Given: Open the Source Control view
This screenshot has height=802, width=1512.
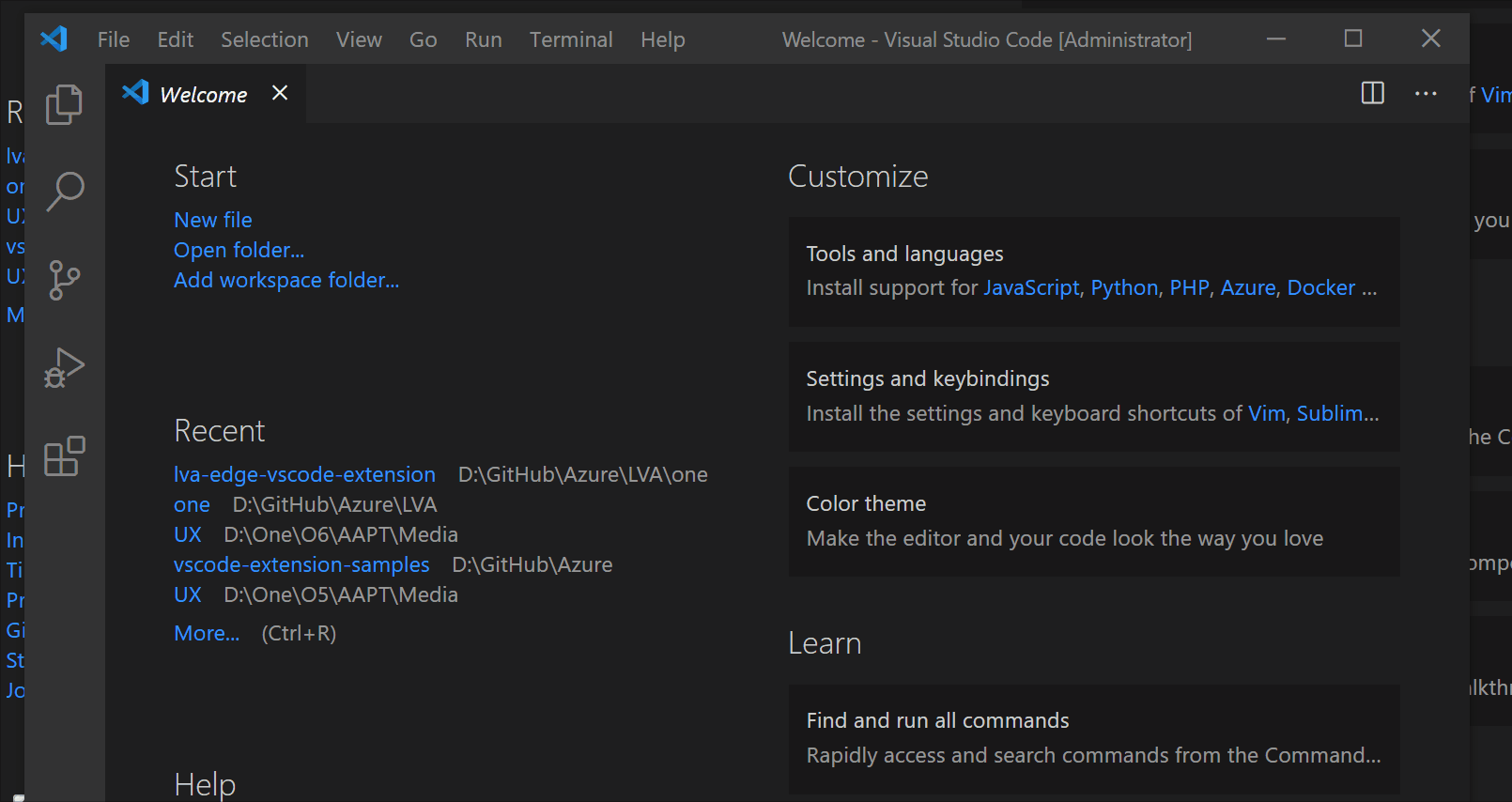Looking at the screenshot, I should point(64,280).
